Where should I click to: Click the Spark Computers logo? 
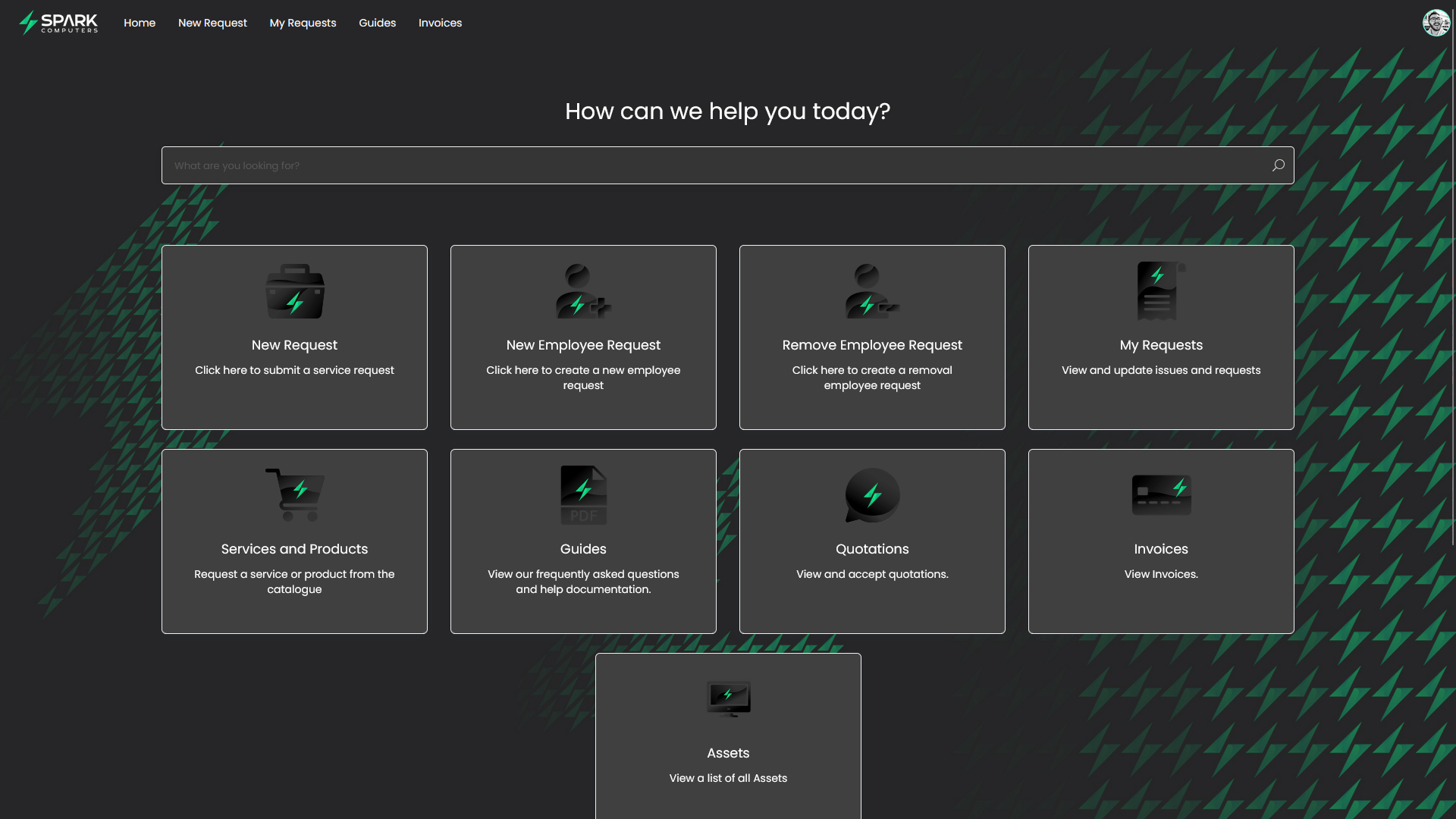[x=58, y=23]
